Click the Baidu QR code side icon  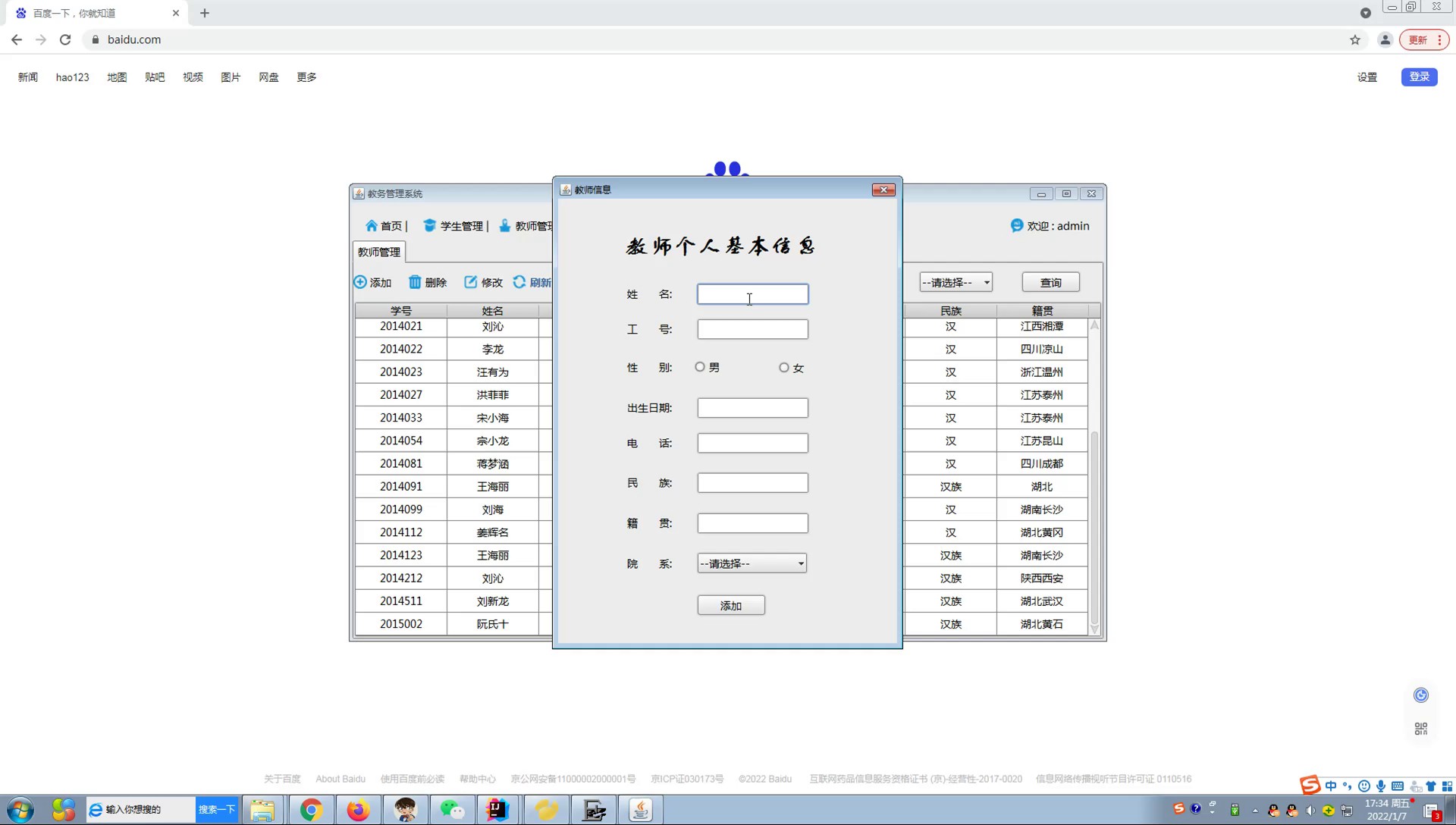click(x=1421, y=729)
